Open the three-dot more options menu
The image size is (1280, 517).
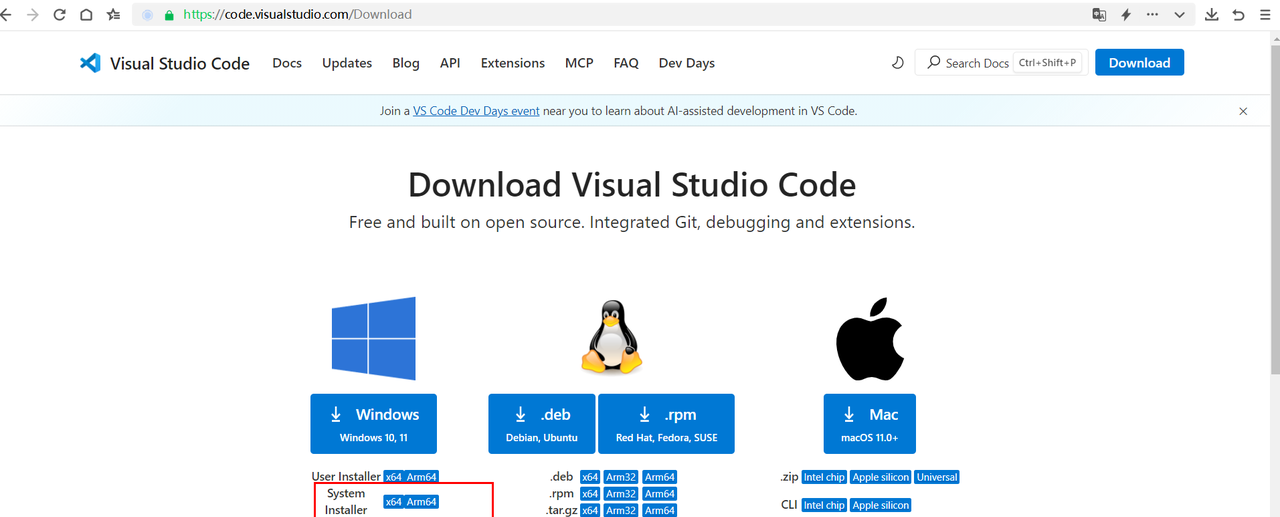coord(1153,15)
